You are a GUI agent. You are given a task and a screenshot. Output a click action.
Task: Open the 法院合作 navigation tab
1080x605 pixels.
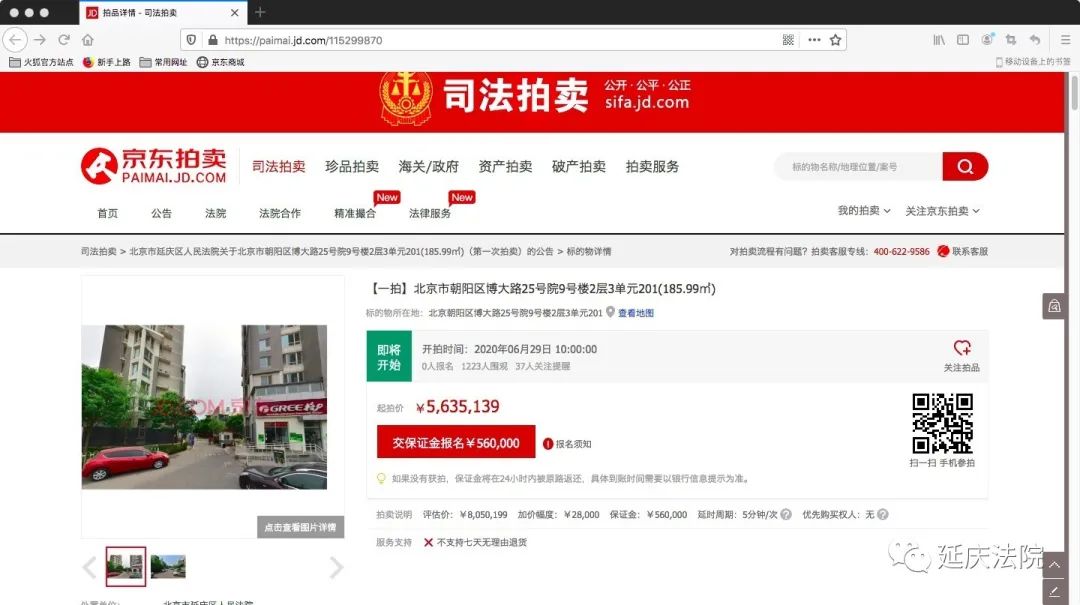[x=280, y=214]
